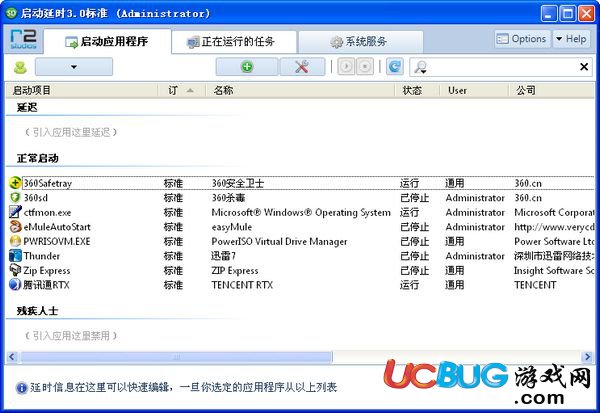Click the blue info icon
This screenshot has width=600, height=413.
[21, 388]
